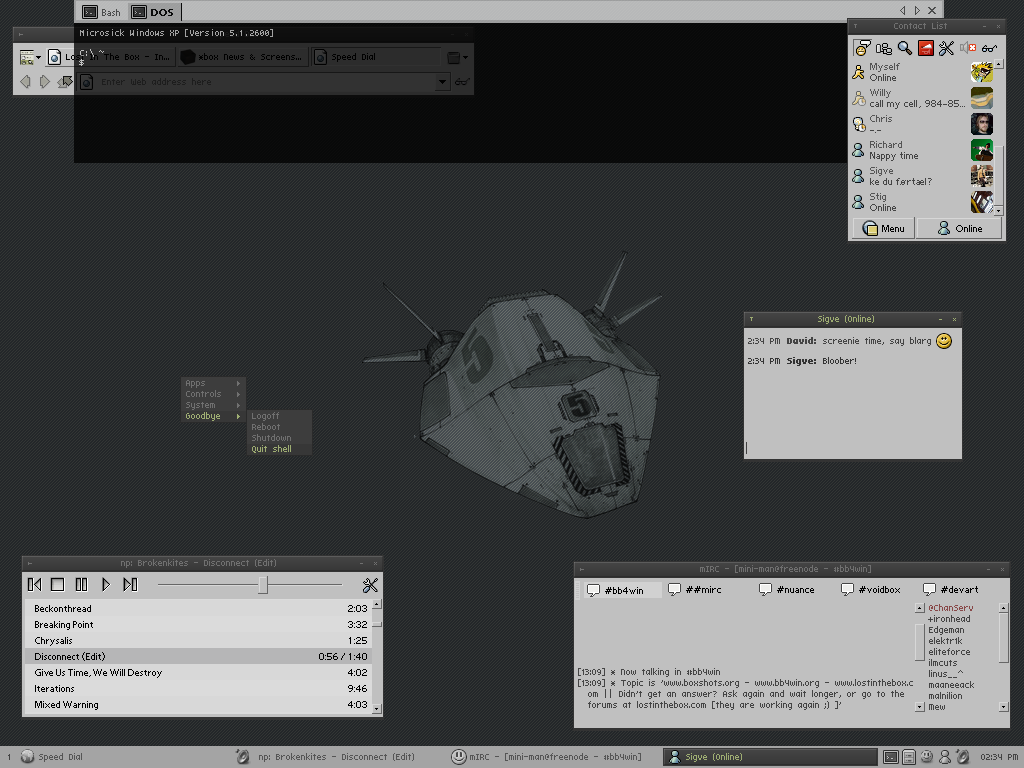Expand the Apps submenu
Screen dimensions: 1024x768
213,383
